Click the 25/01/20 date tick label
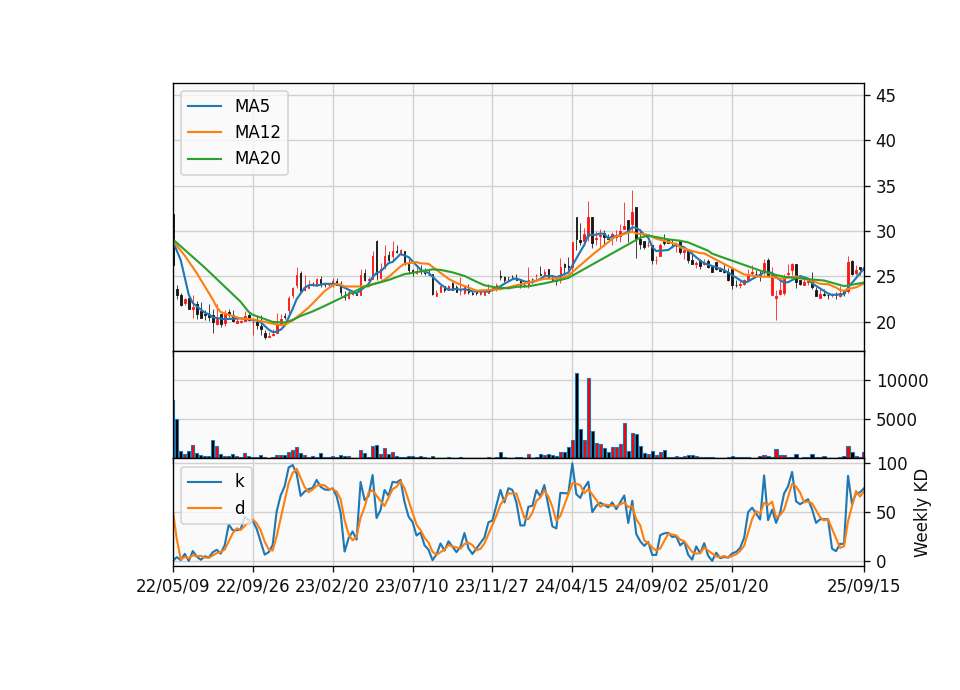960x690 pixels. pos(732,586)
